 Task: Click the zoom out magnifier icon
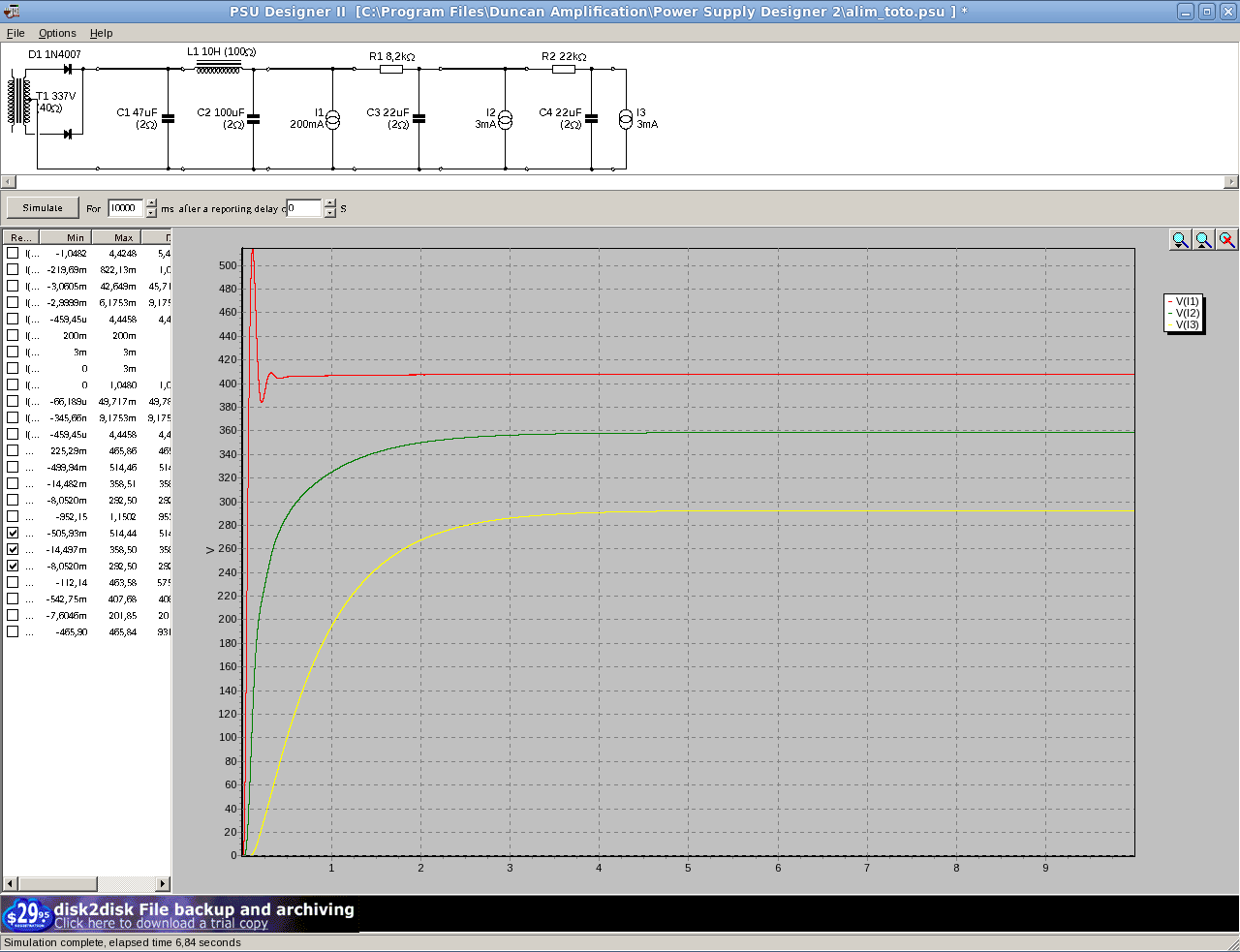point(1203,240)
